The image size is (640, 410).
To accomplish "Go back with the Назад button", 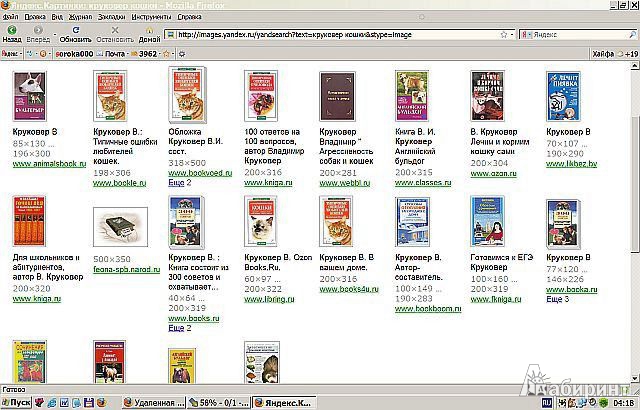I will 12,34.
